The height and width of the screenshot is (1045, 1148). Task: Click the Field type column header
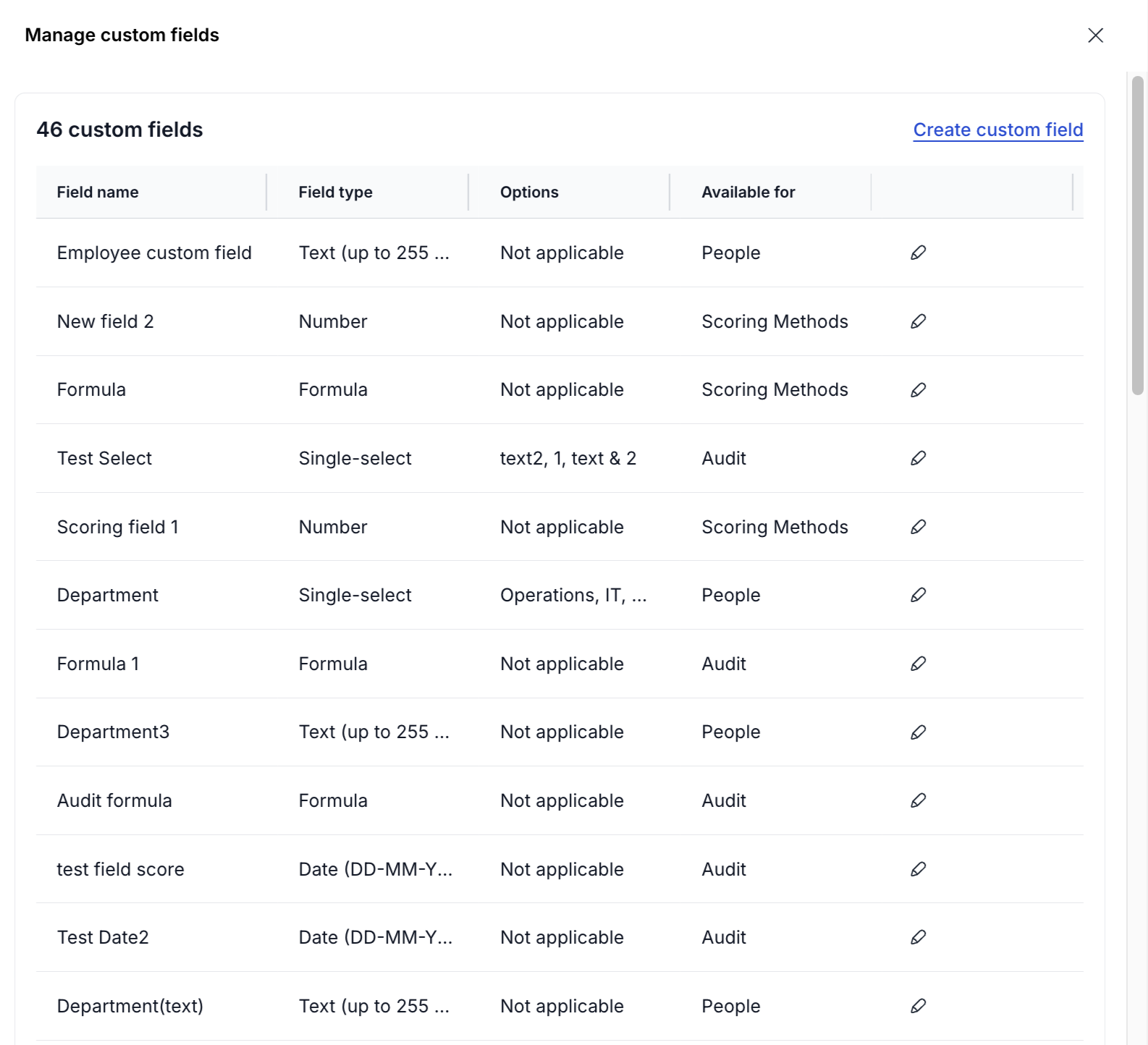[x=335, y=192]
